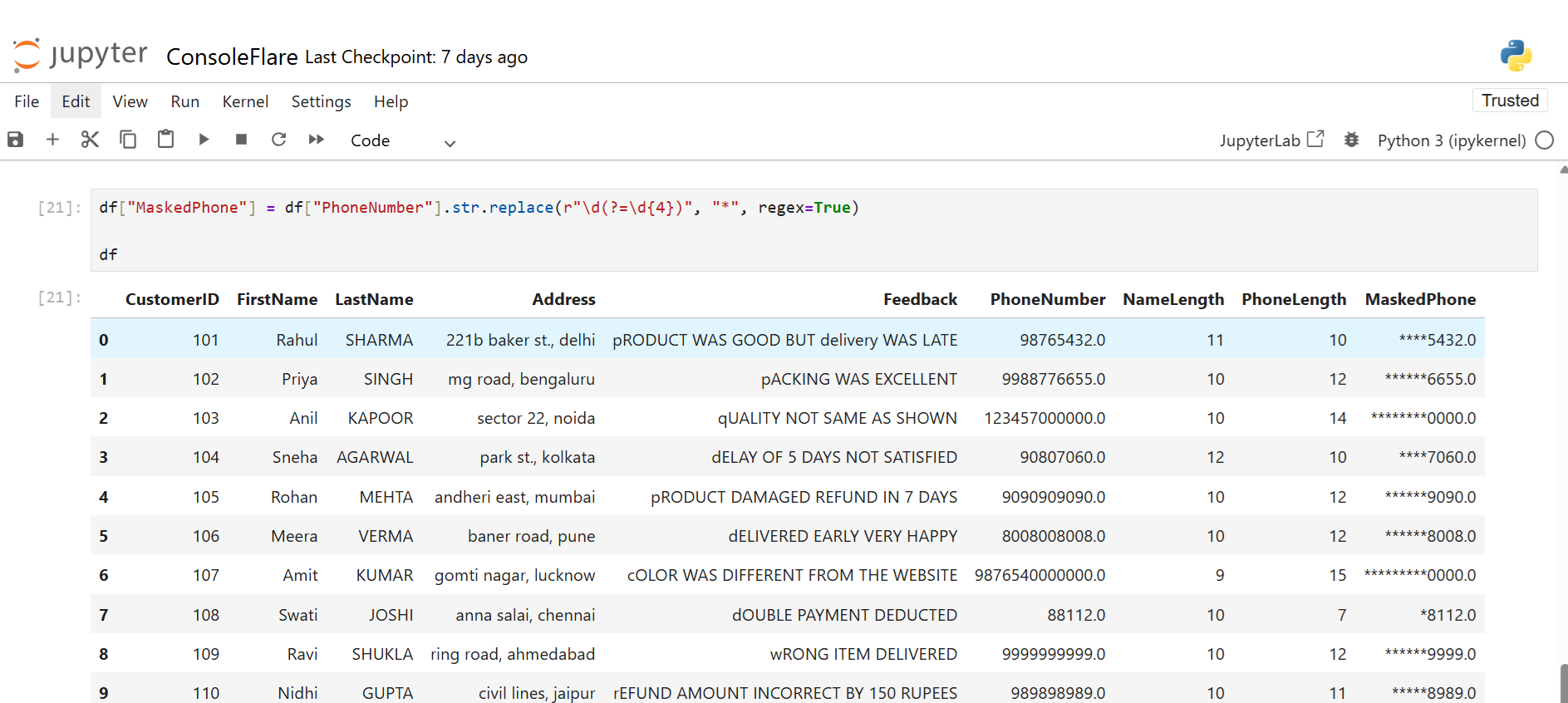This screenshot has width=1568, height=703.
Task: Click the kernel status circle indicator
Action: [x=1545, y=140]
